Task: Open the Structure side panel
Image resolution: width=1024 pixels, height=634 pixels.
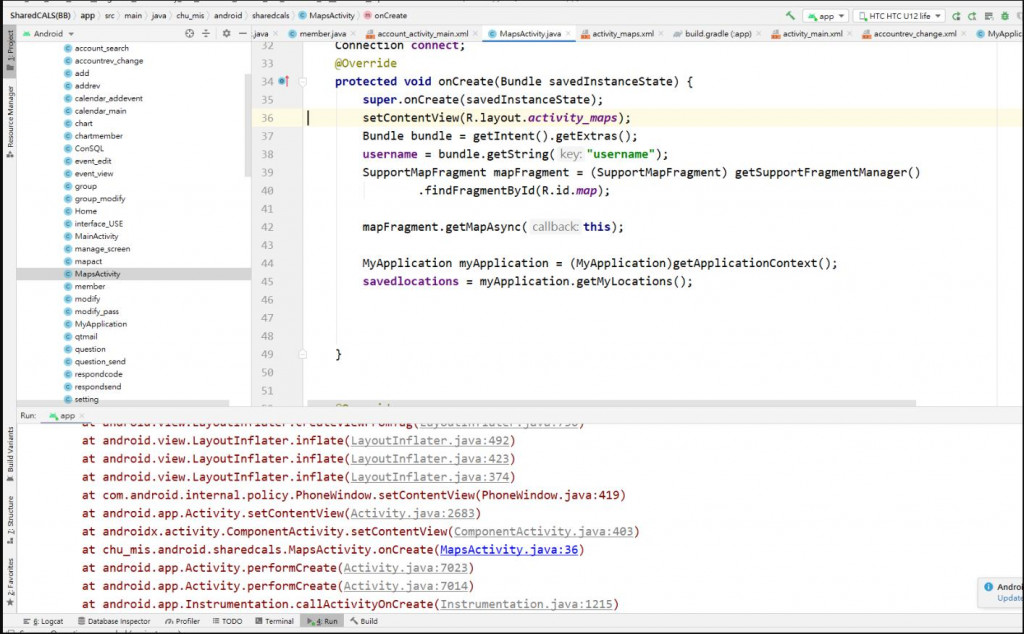Action: [x=10, y=520]
